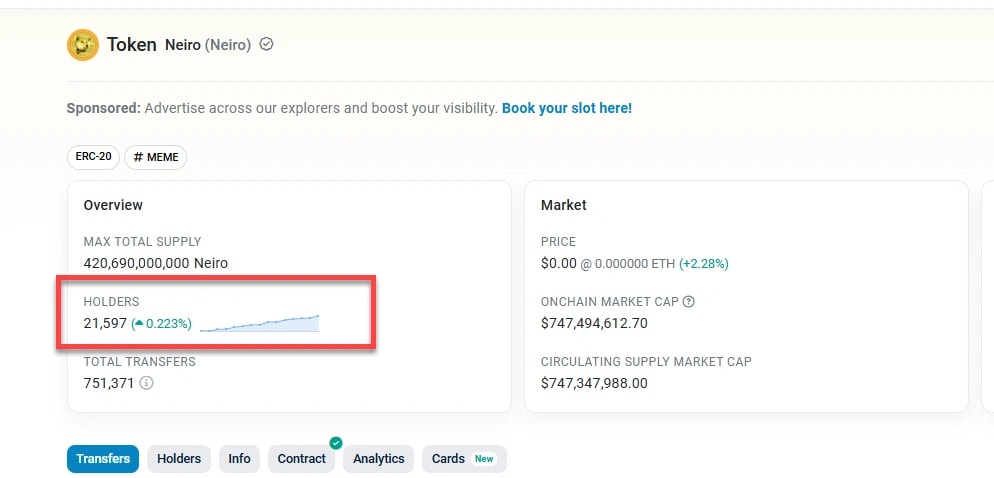Show the Analytics tab
The height and width of the screenshot is (478, 994).
378,459
